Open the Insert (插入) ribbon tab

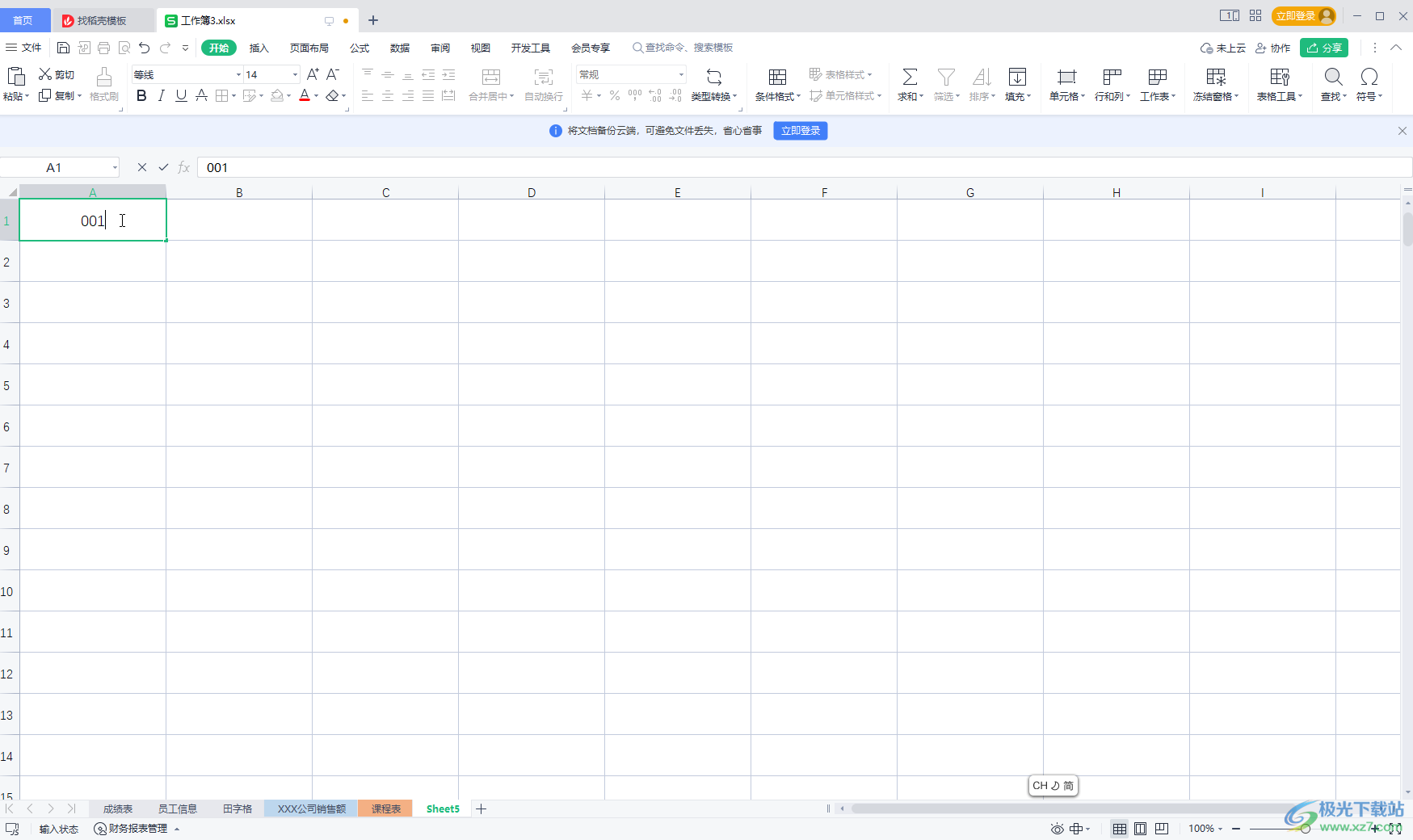(259, 48)
